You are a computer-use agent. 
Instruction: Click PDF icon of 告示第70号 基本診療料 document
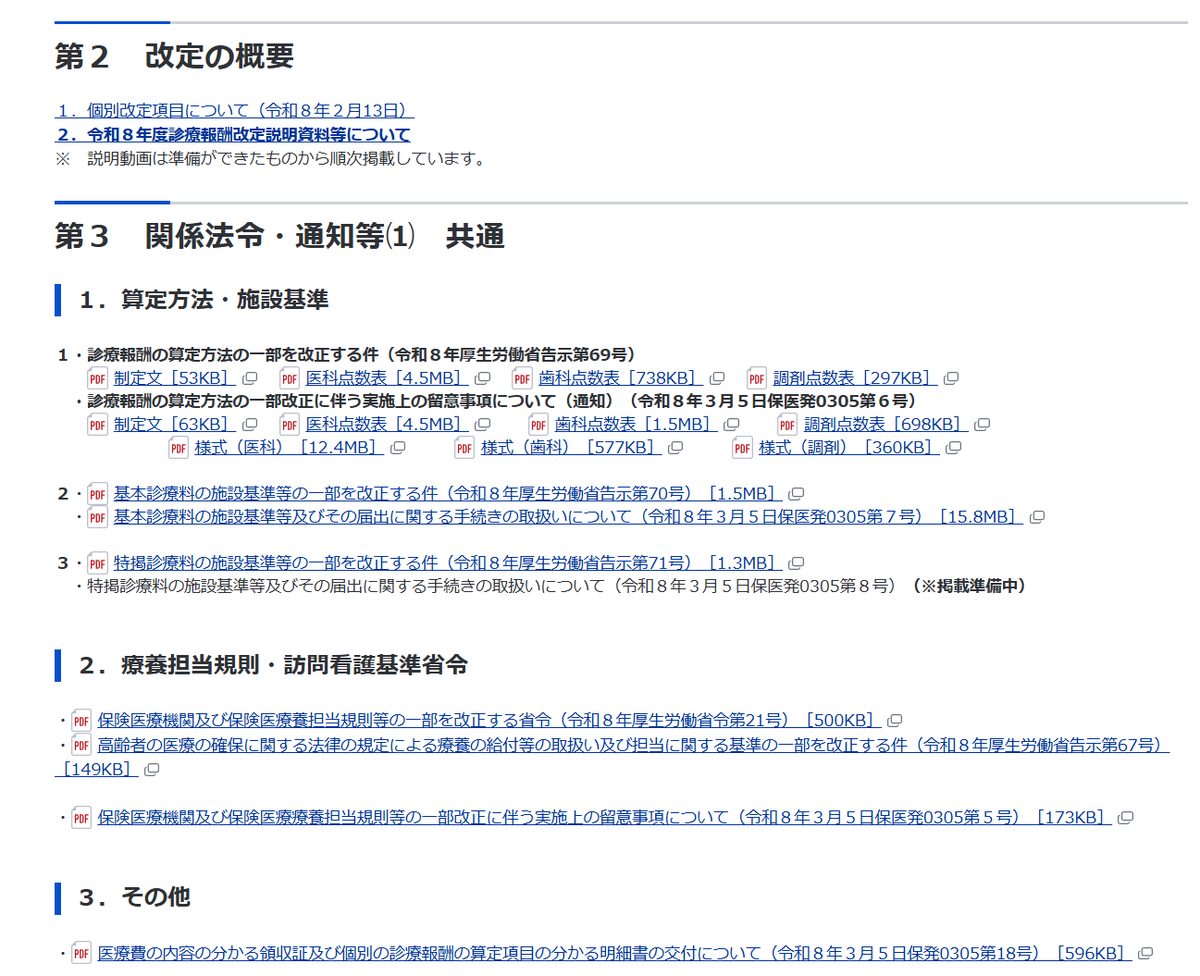click(97, 494)
